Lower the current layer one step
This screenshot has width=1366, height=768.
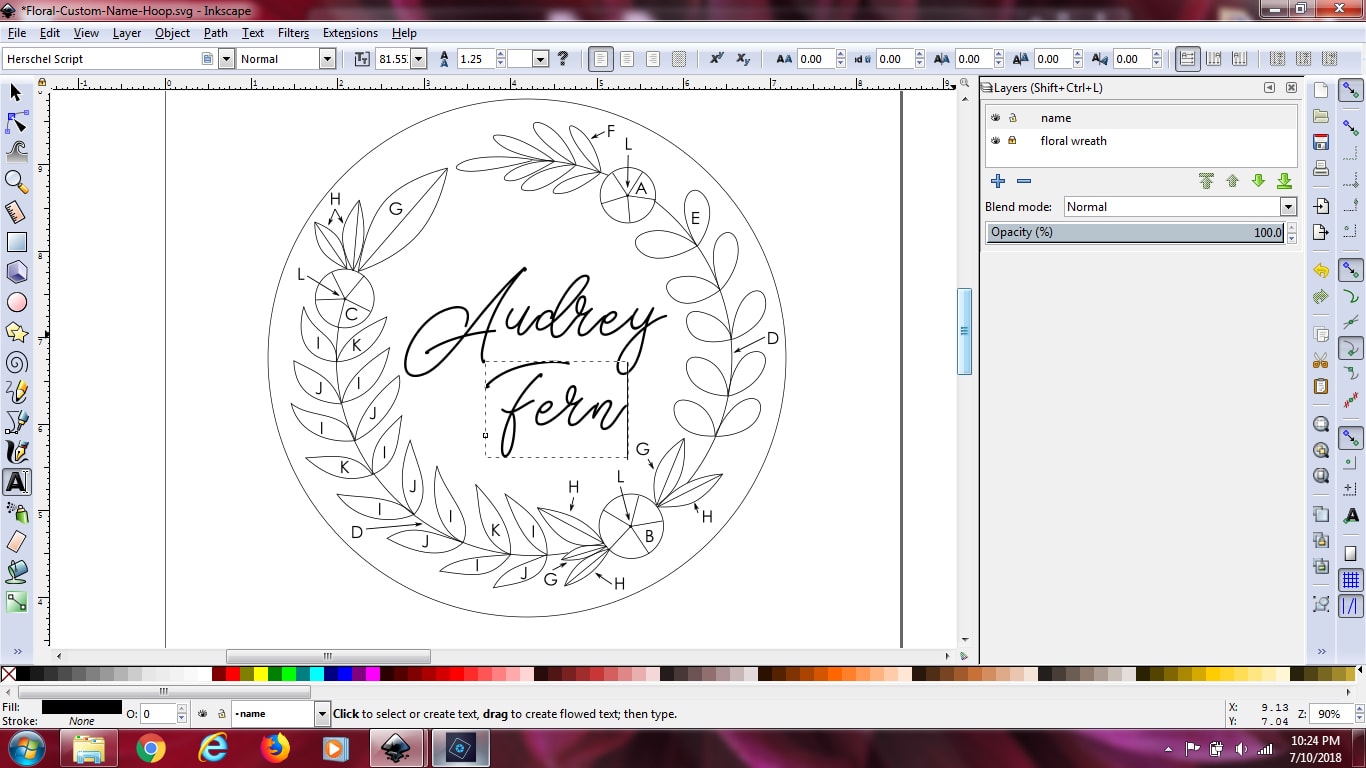tap(1258, 181)
